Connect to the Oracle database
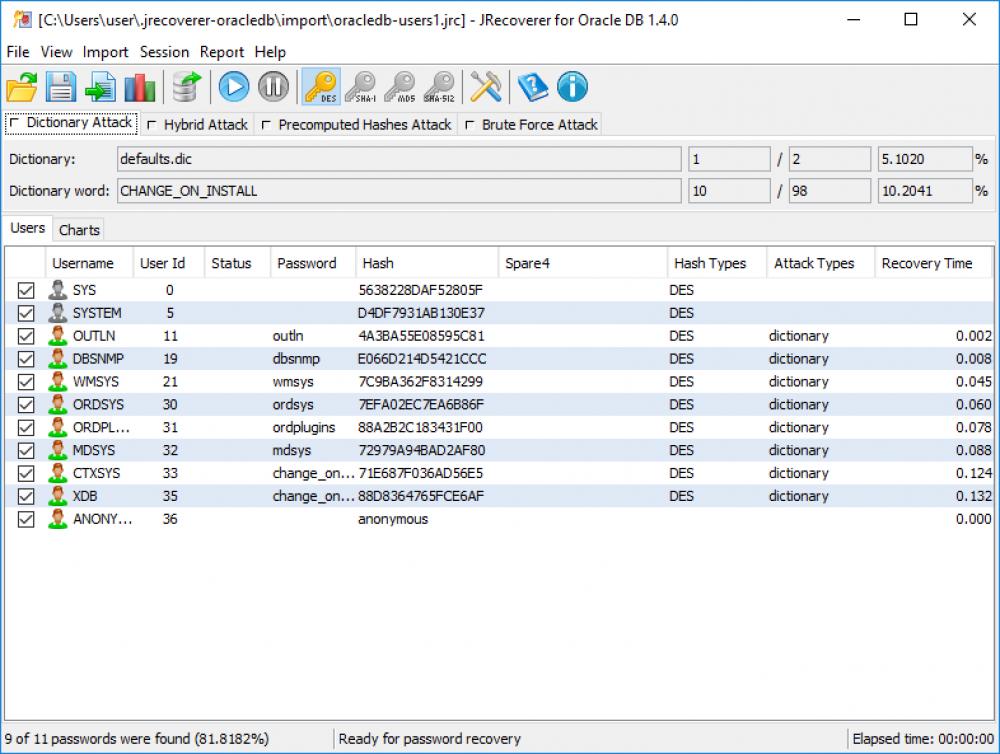 click(184, 87)
